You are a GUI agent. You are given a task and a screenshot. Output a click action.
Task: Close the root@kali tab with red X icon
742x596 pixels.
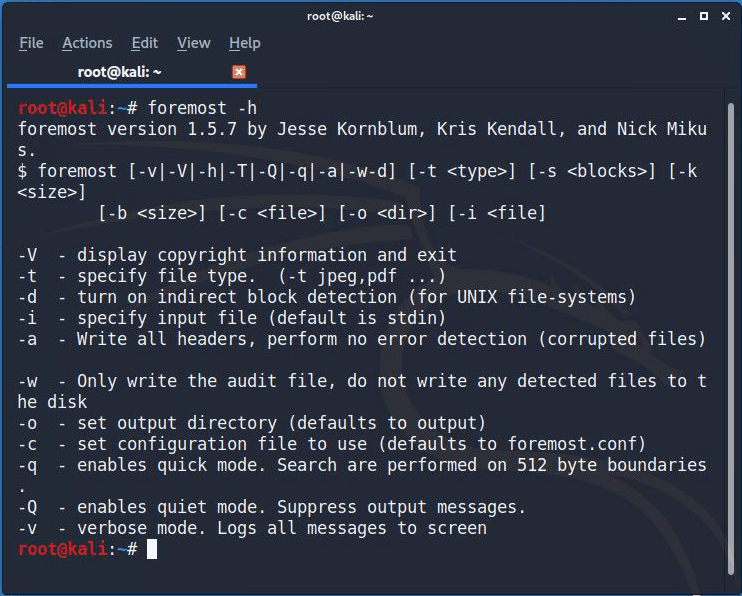click(239, 72)
